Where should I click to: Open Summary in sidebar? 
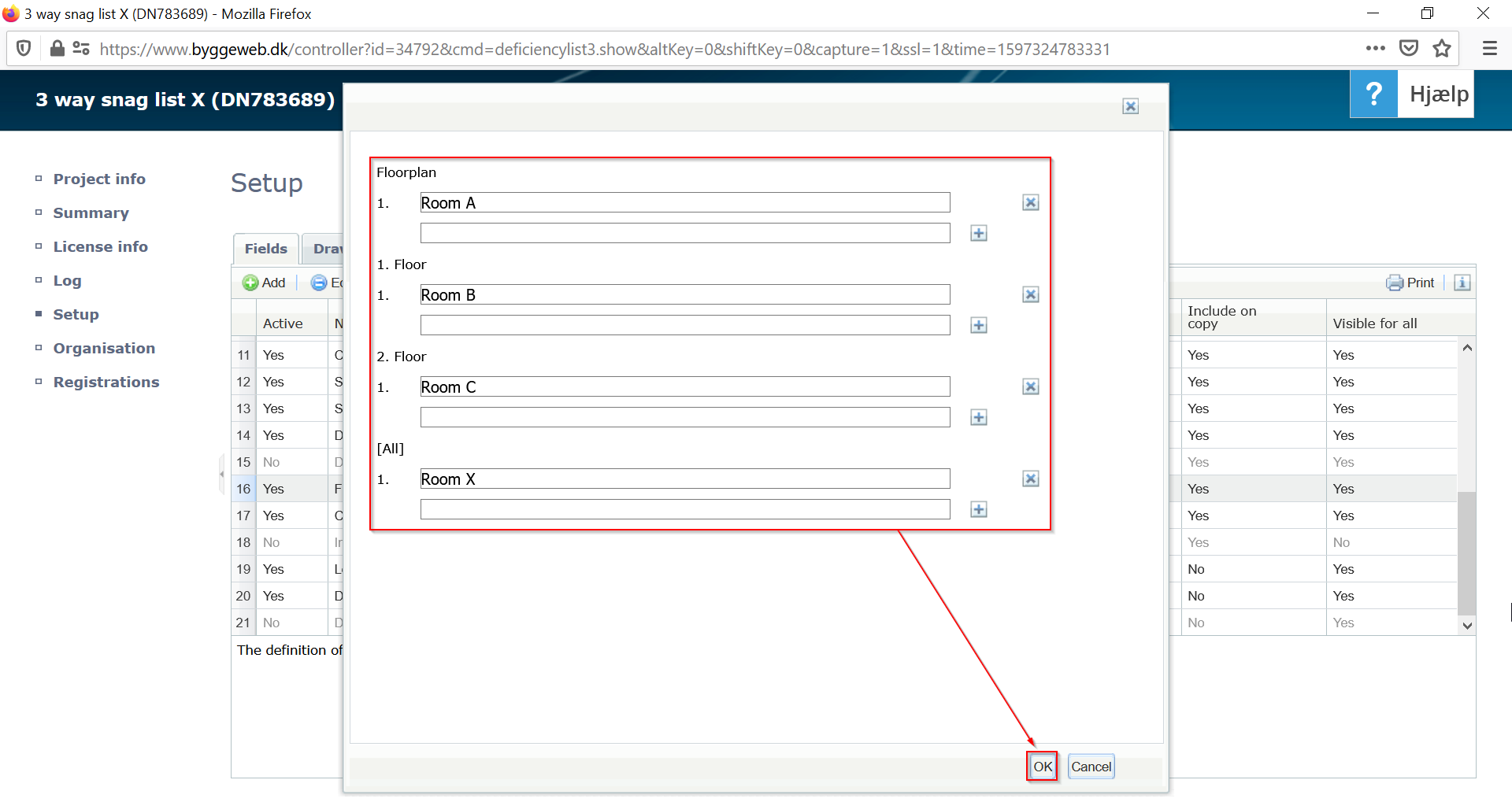point(91,213)
